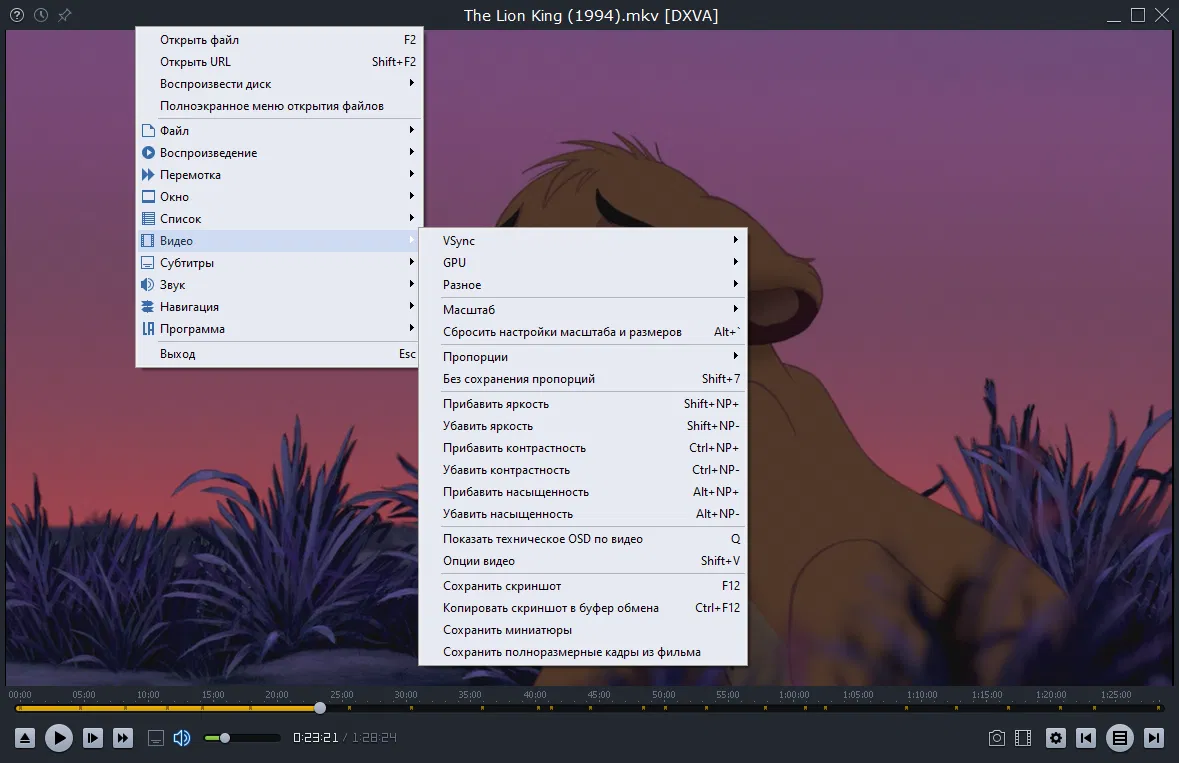Click the camera screenshot icon
Image resolution: width=1179 pixels, height=763 pixels.
point(996,738)
